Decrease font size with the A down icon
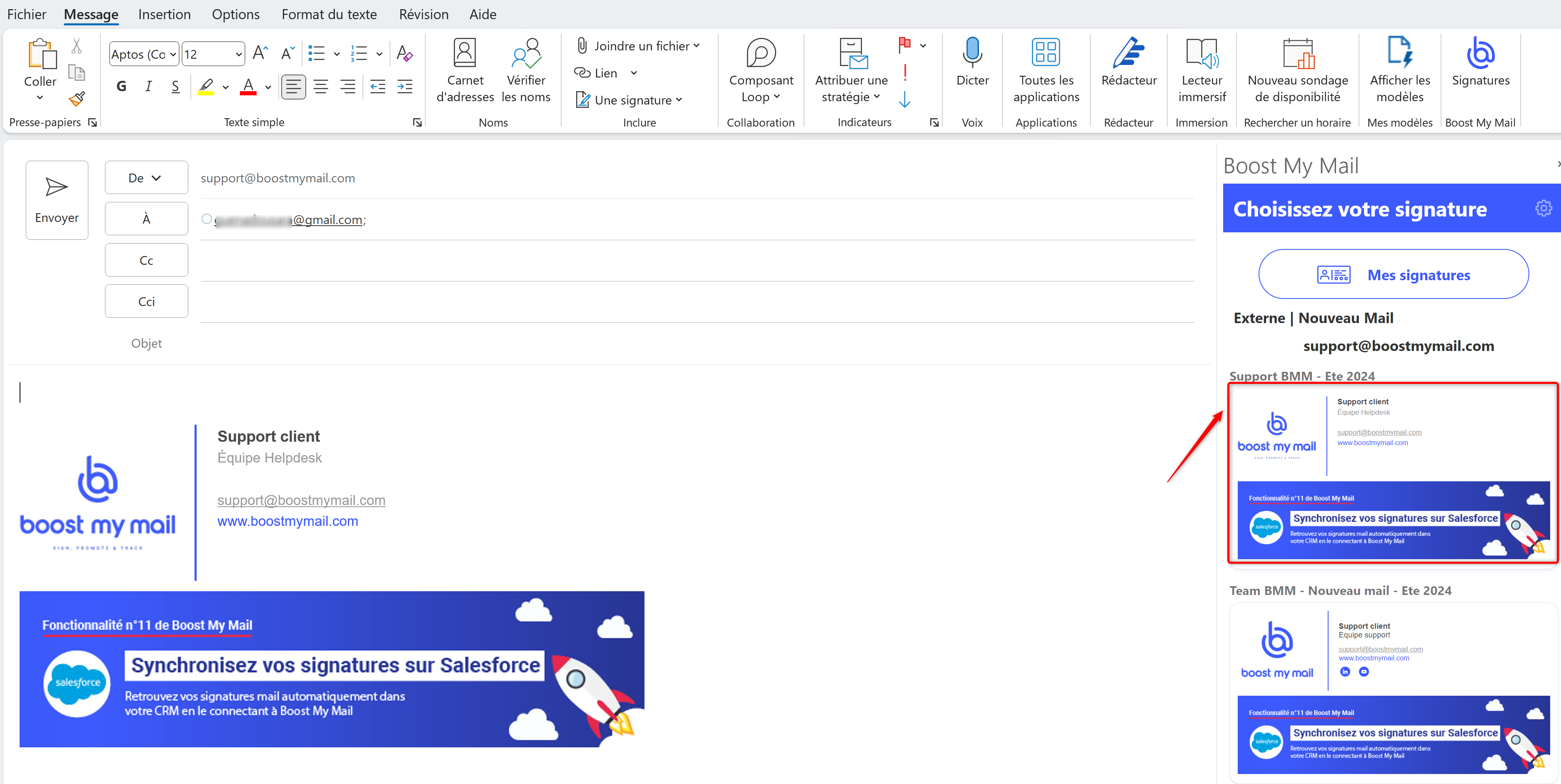This screenshot has height=784, width=1561. (288, 53)
